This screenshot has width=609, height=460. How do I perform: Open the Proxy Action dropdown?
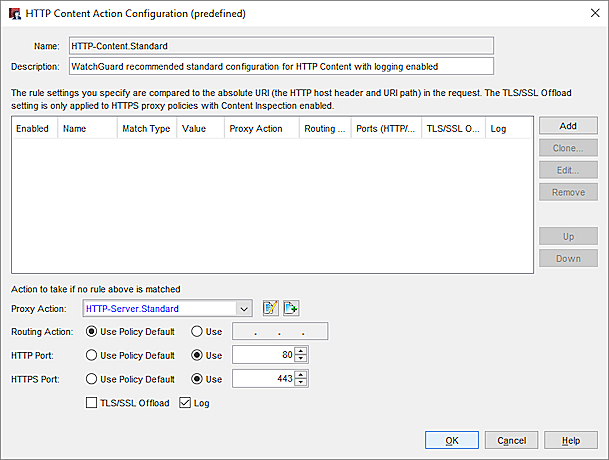point(244,308)
